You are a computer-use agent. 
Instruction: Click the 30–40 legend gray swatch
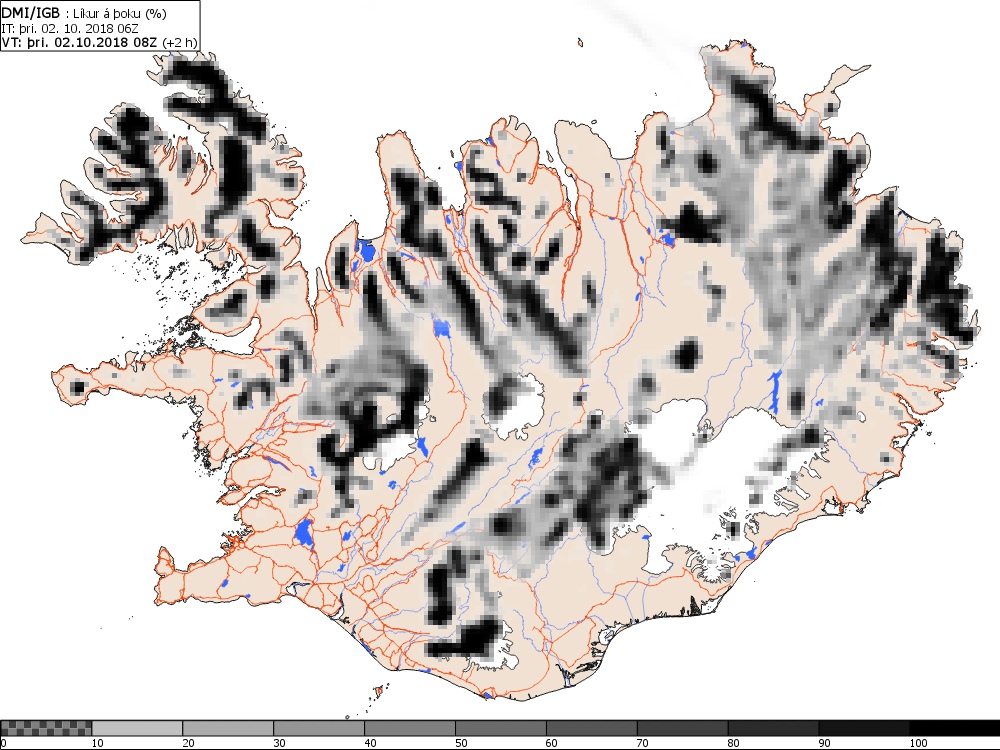pos(319,728)
